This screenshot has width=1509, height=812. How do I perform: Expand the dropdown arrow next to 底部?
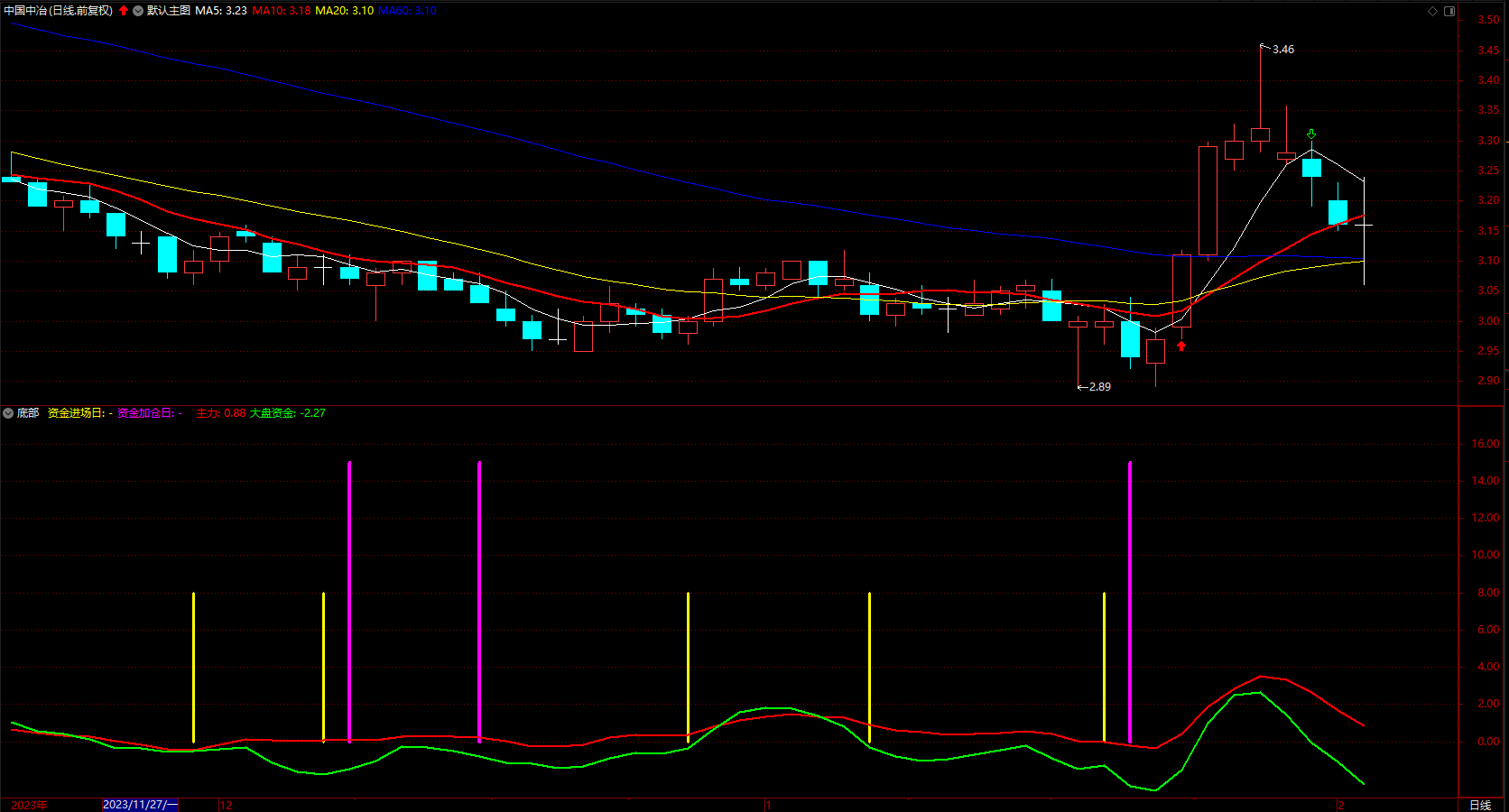tap(8, 413)
